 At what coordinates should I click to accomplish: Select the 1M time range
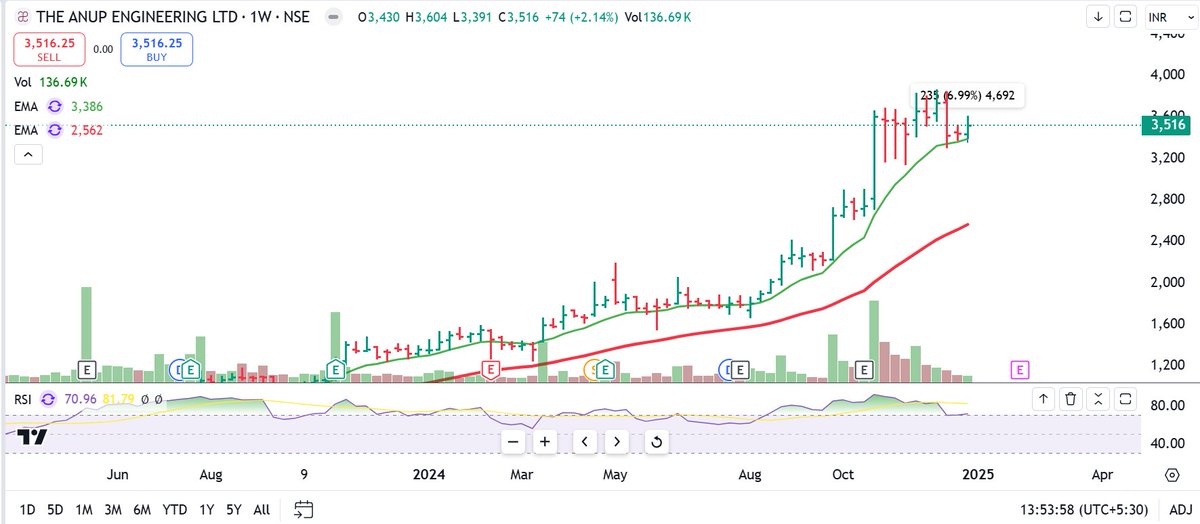(x=85, y=509)
